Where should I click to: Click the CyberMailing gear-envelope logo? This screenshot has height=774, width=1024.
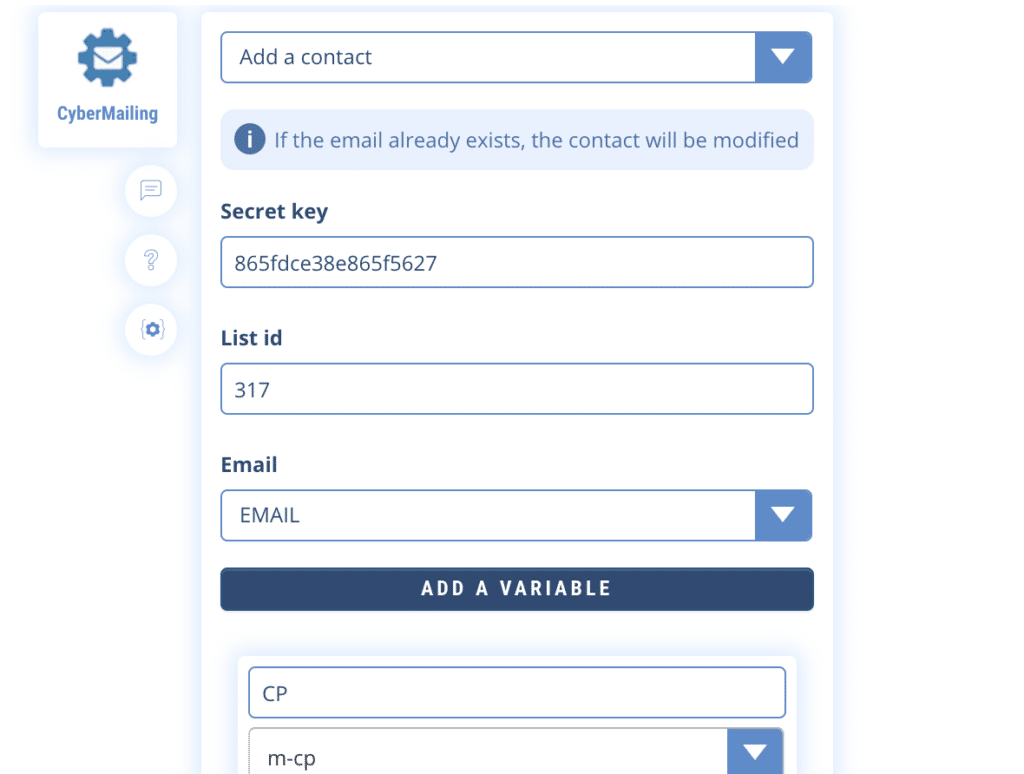tap(107, 58)
